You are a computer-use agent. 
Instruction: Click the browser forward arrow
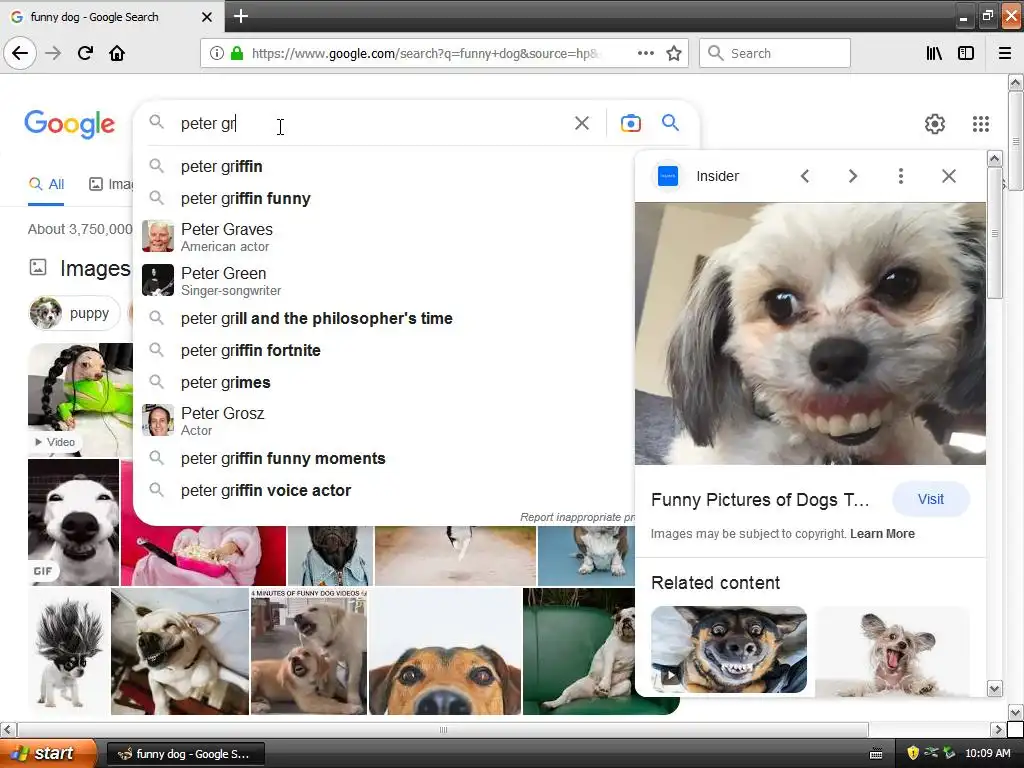pos(53,53)
